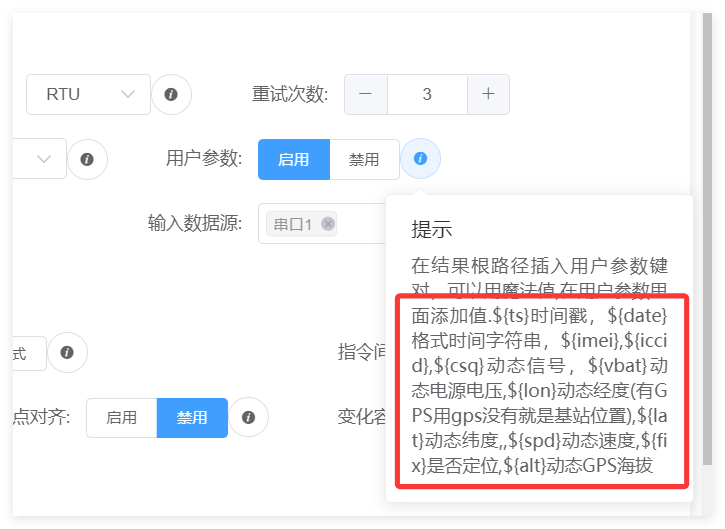Set 点对齐 to 禁用
Screen dimensions: 725x529
pos(192,417)
